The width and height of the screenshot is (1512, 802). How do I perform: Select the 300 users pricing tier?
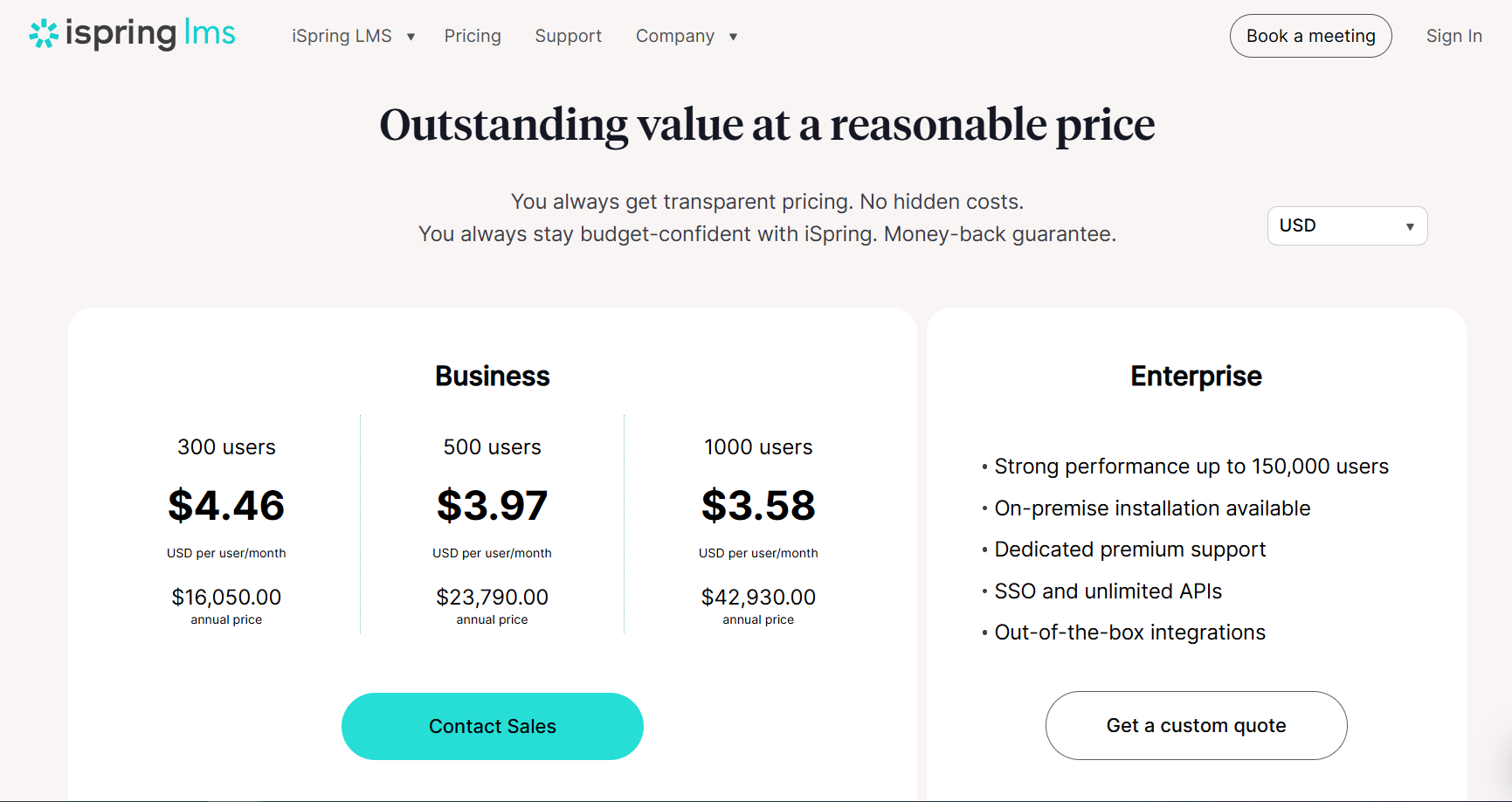(x=226, y=446)
